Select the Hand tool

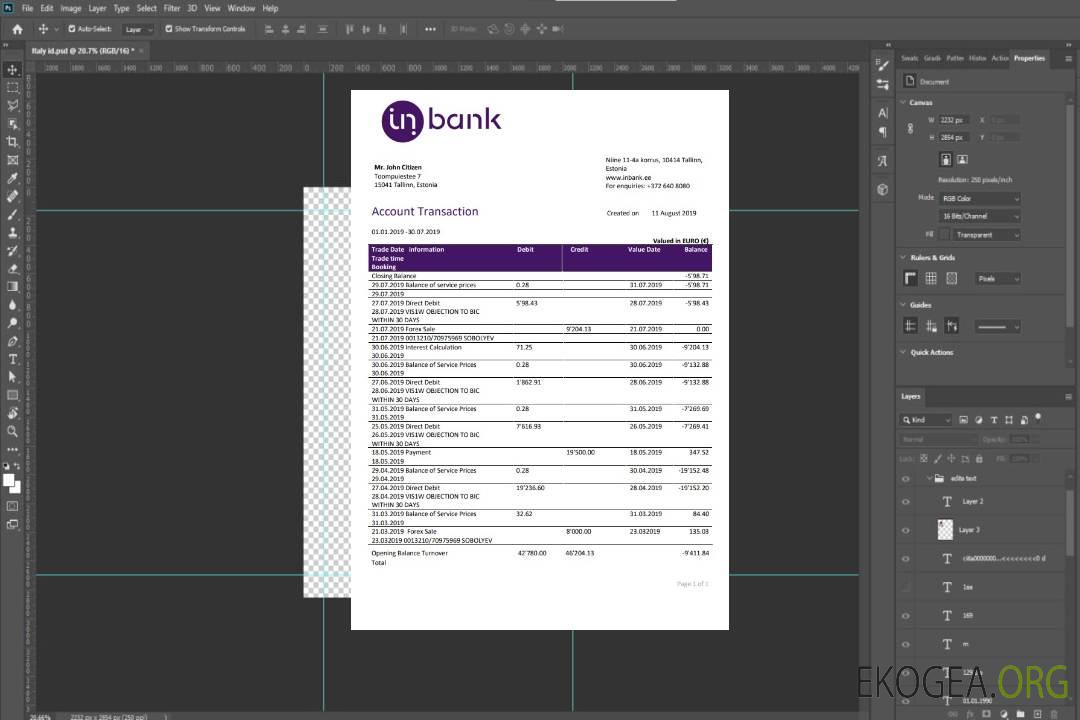(x=12, y=413)
